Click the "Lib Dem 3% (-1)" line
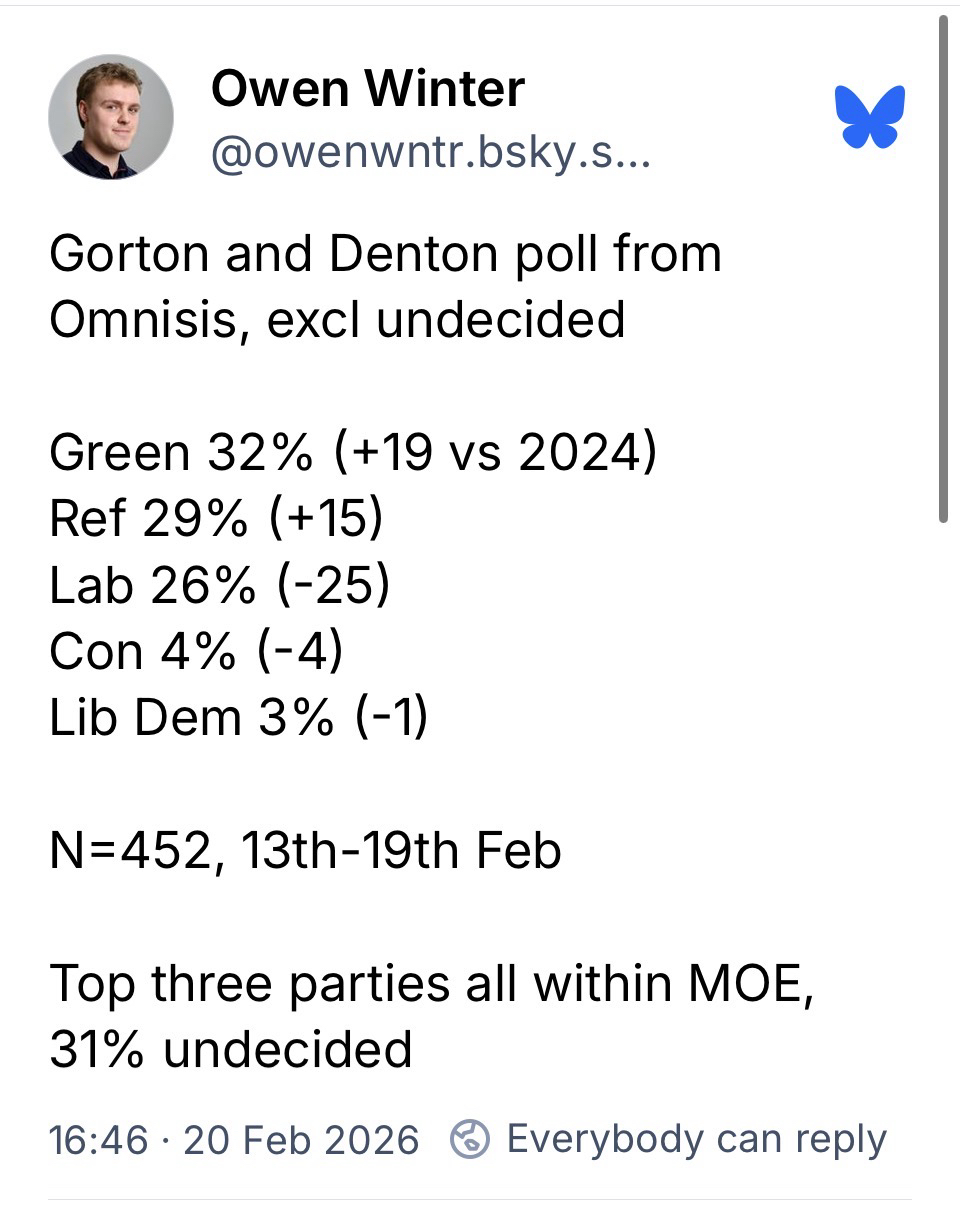 239,717
